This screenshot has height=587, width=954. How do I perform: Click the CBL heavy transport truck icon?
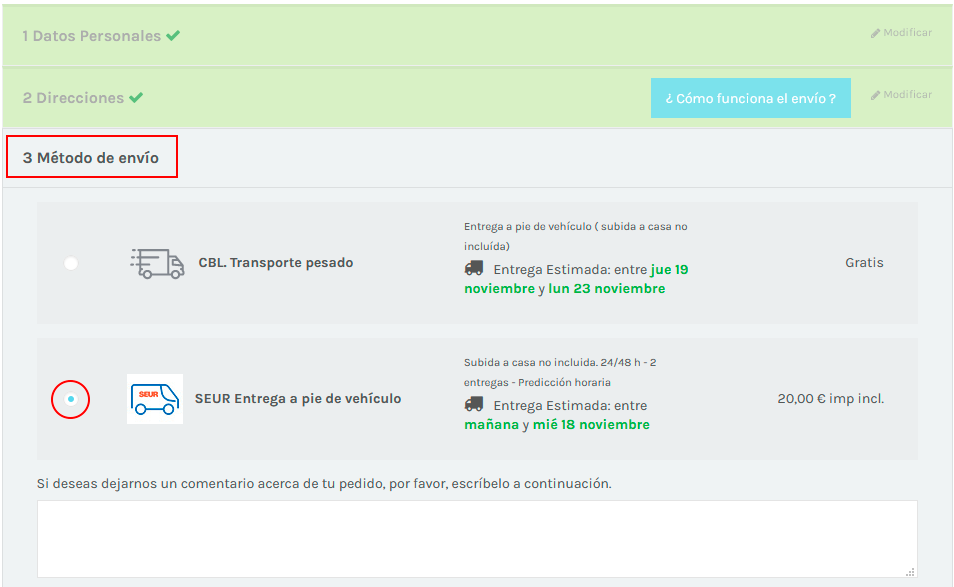click(157, 263)
